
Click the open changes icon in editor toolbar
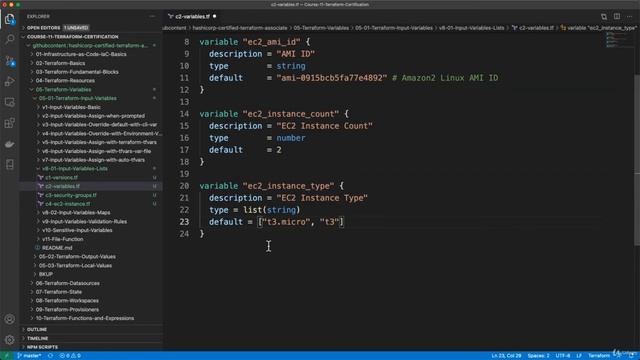click(604, 16)
